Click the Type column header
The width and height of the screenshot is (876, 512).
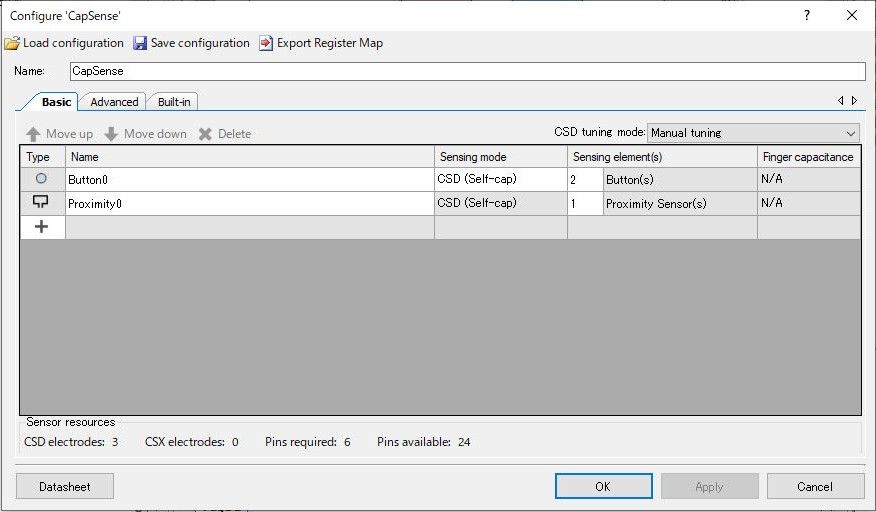43,157
